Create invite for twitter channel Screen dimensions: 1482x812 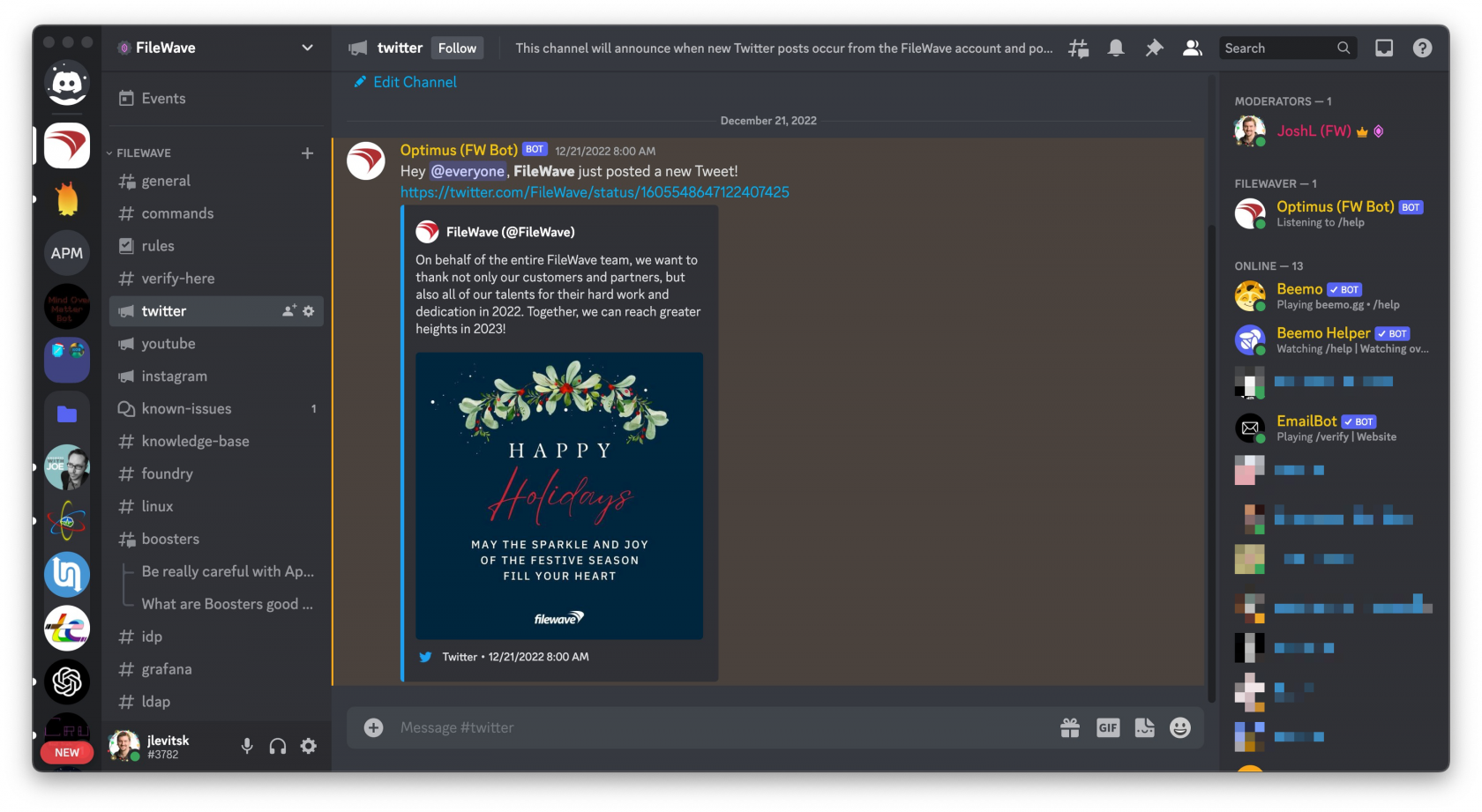[x=288, y=311]
